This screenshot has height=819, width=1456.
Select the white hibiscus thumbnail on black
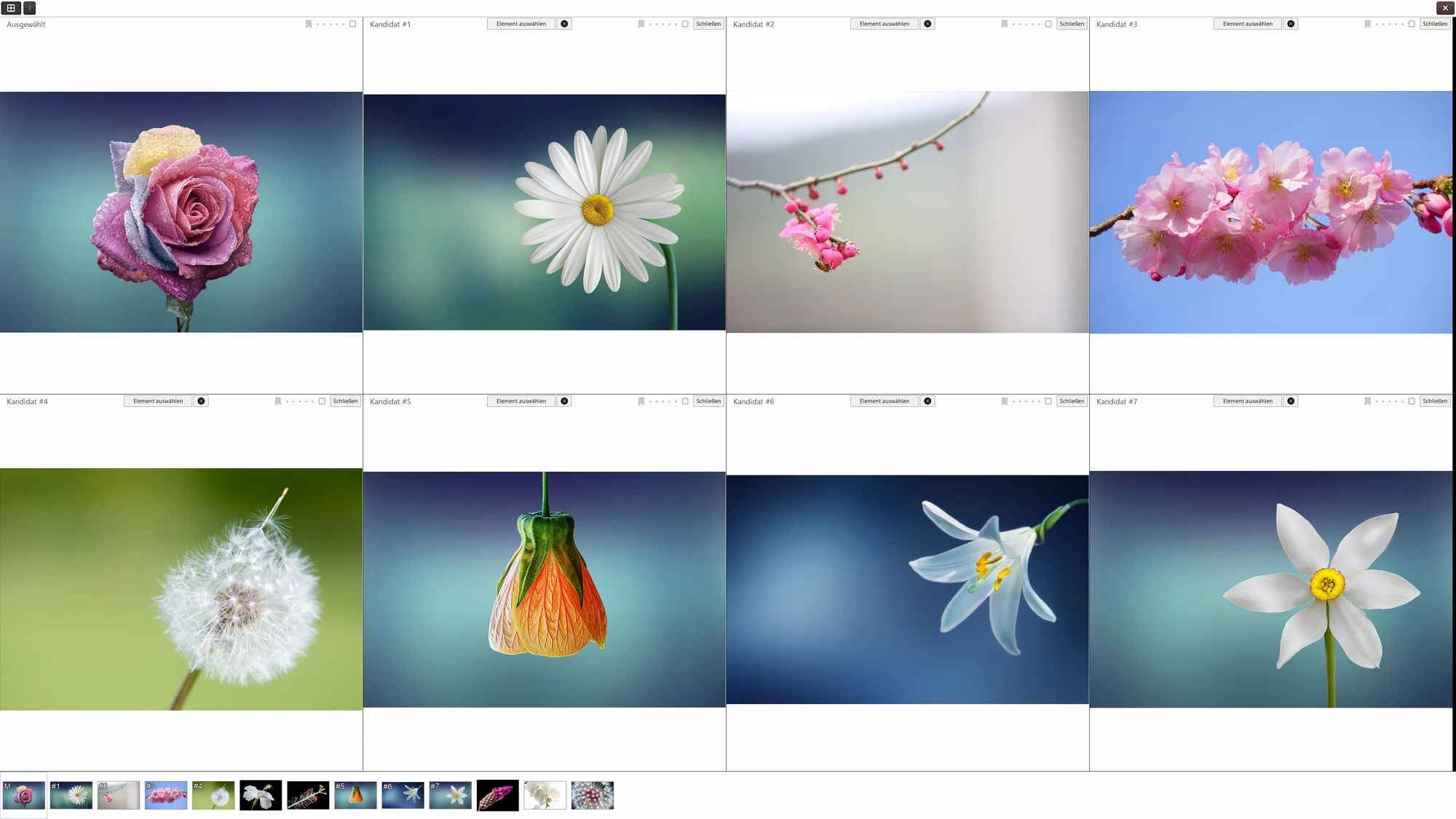click(x=261, y=796)
